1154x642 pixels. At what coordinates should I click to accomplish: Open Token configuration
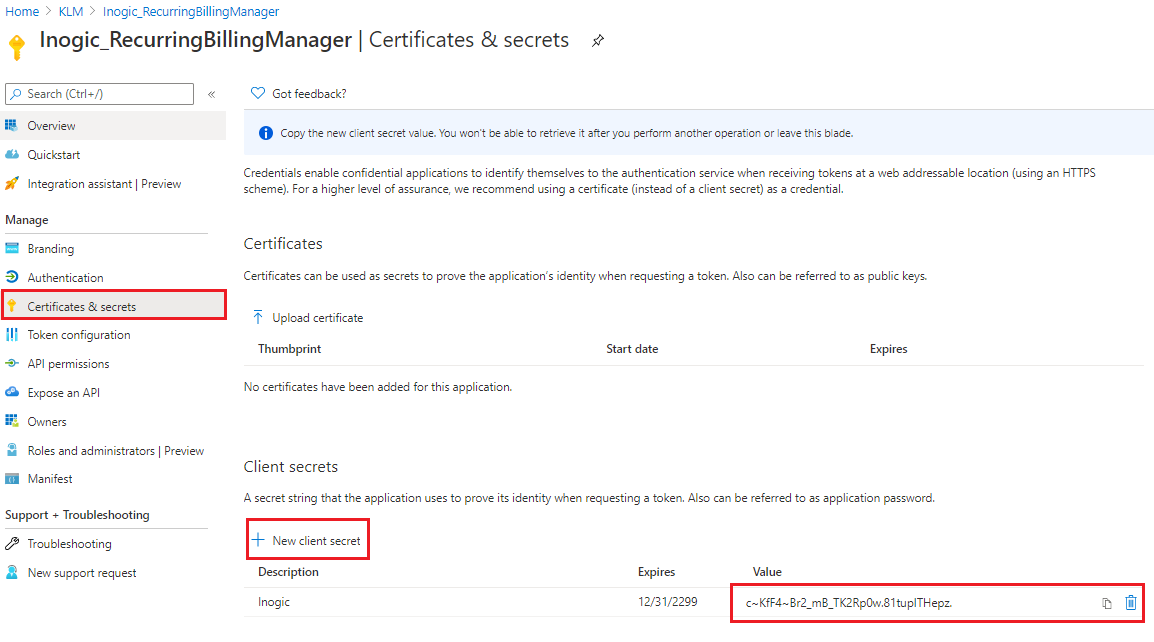click(79, 335)
